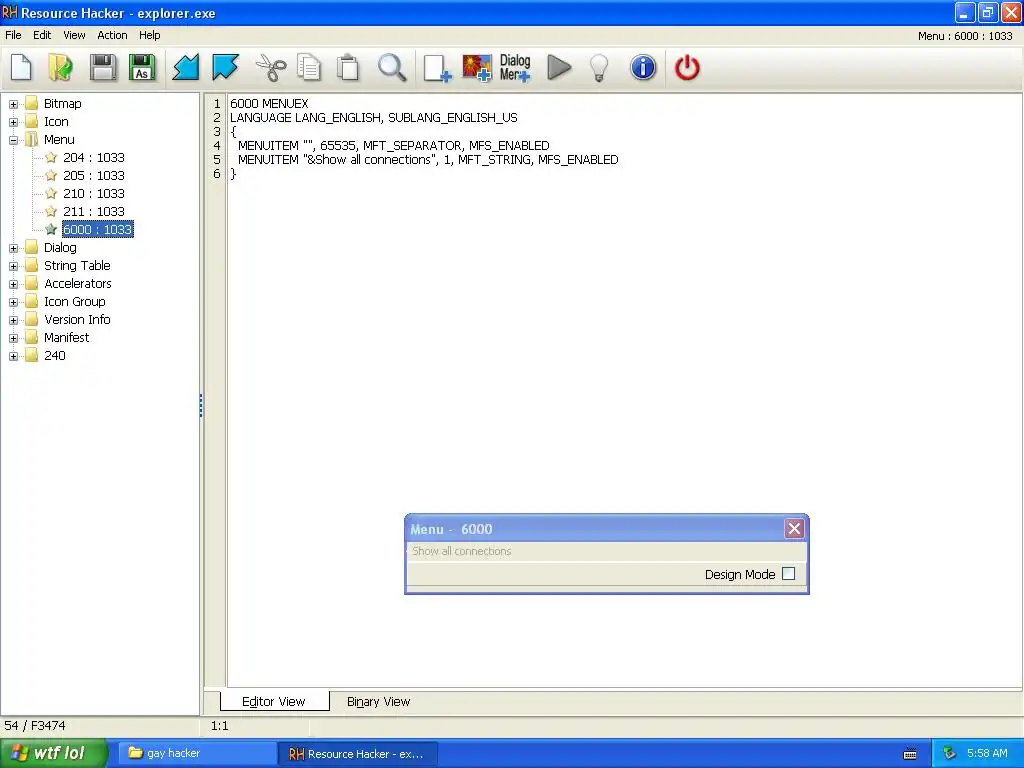Viewport: 1024px width, 768px height.
Task: Add an image resource icon
Action: click(477, 68)
